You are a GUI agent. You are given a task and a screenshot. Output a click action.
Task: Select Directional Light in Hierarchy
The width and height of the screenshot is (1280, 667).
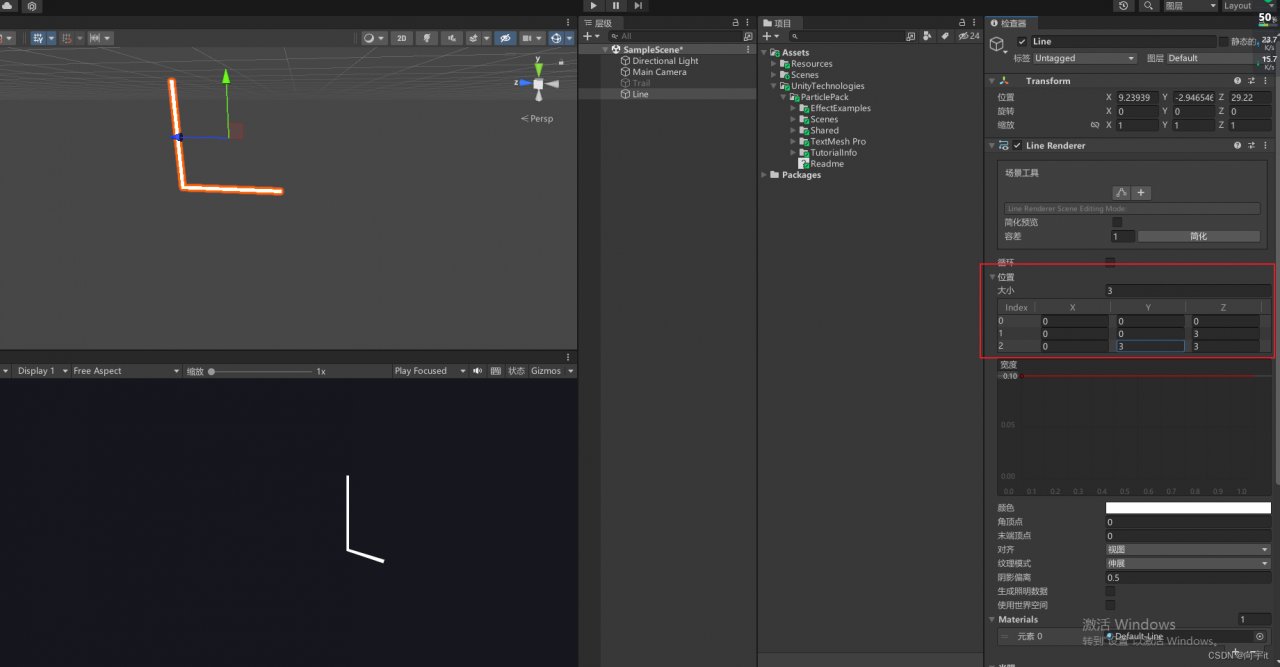point(665,61)
